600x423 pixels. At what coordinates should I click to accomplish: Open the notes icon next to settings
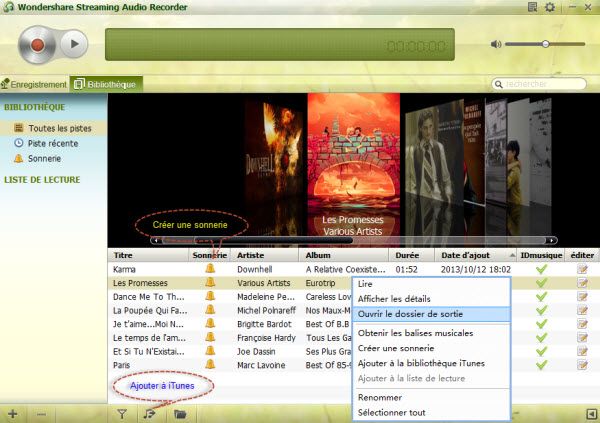click(532, 7)
